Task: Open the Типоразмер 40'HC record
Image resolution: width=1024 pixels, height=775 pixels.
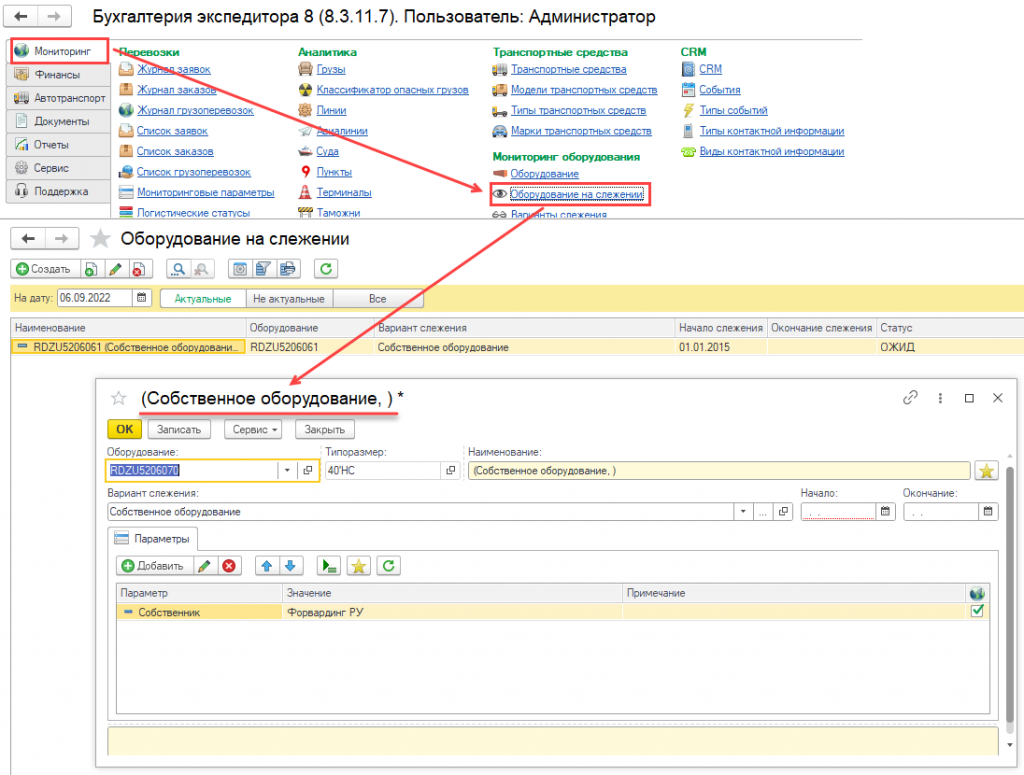Action: [x=451, y=471]
